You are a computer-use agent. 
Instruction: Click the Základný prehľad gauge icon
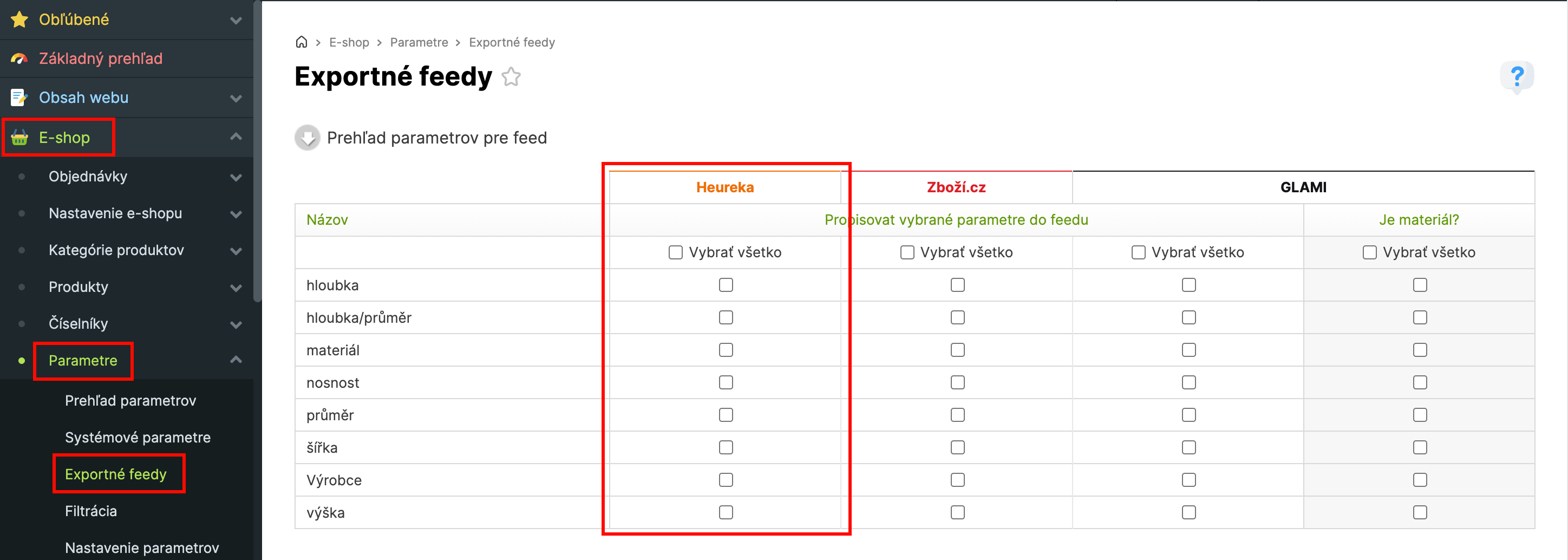(19, 58)
